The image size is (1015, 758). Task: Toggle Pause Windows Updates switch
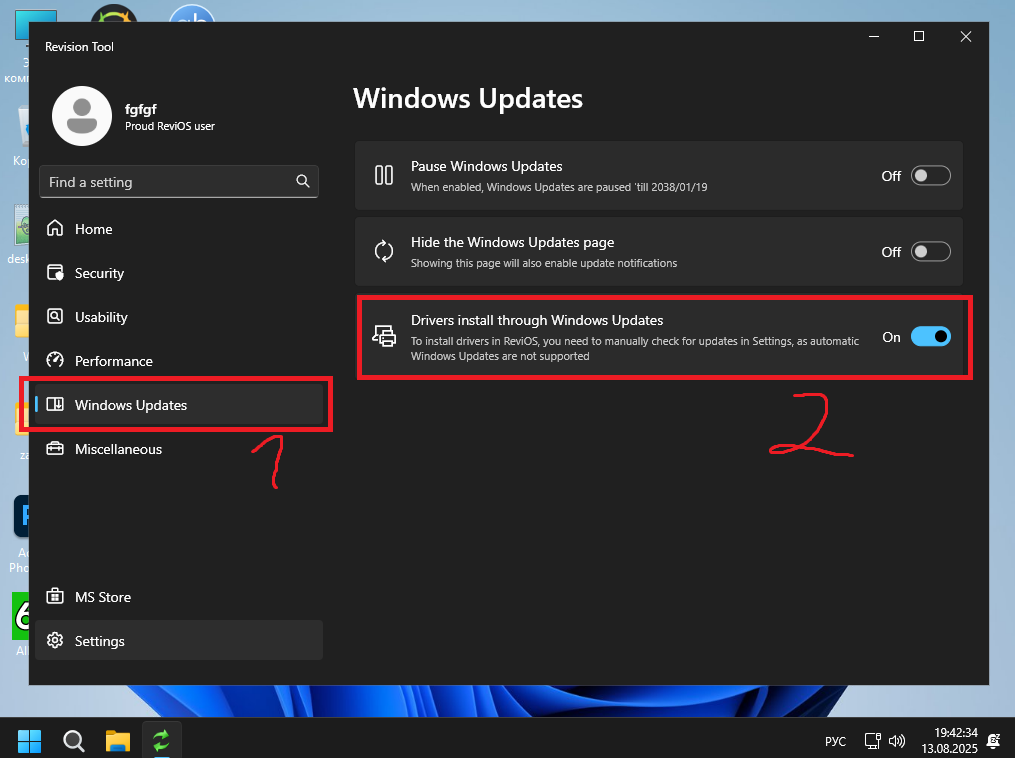[x=930, y=175]
